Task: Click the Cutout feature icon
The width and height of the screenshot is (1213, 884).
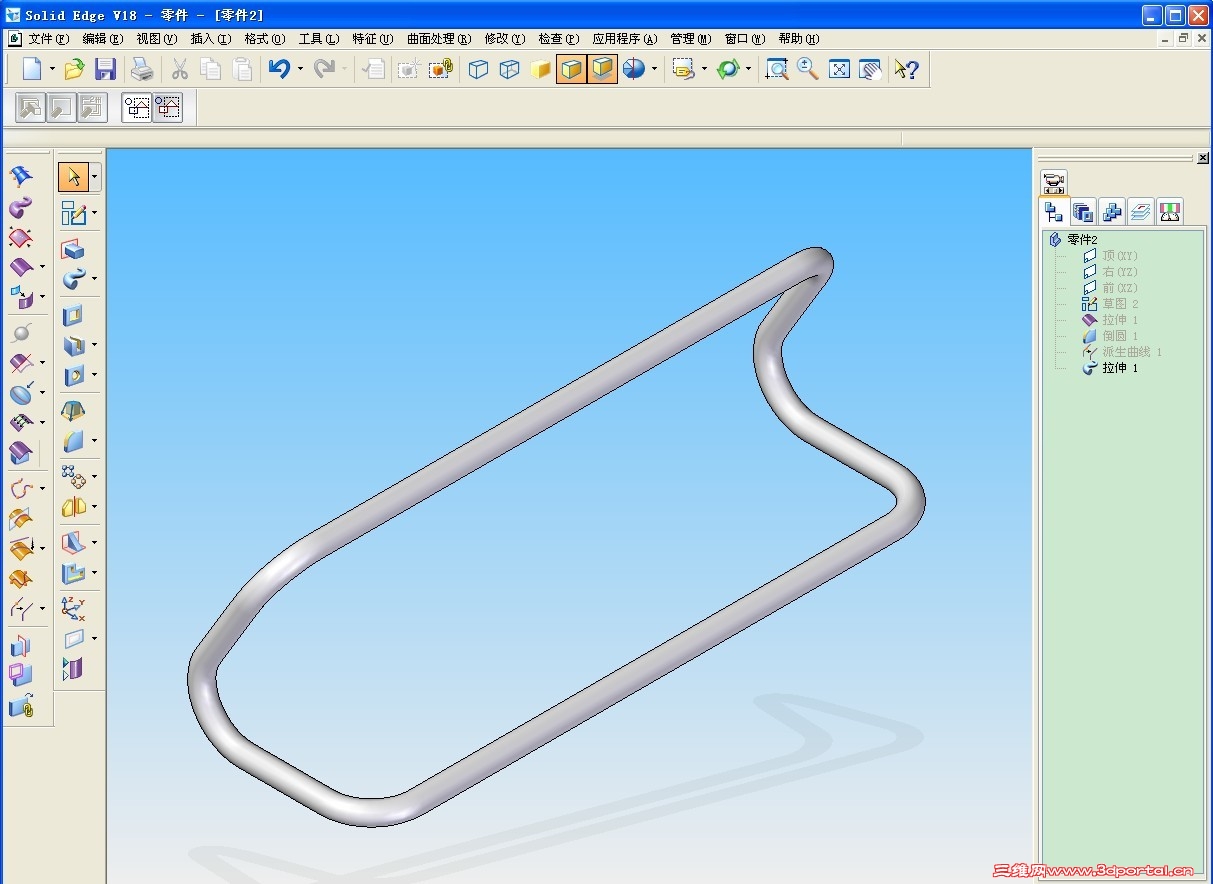Action: point(73,316)
